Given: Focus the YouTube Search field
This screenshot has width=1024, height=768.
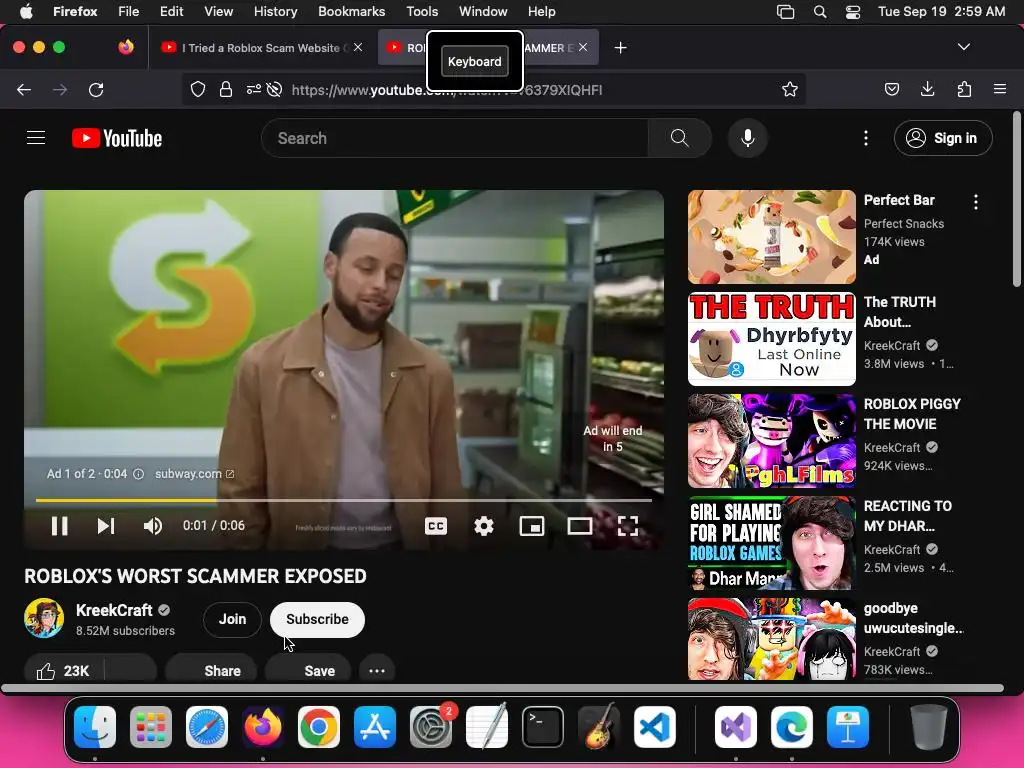Looking at the screenshot, I should point(455,138).
